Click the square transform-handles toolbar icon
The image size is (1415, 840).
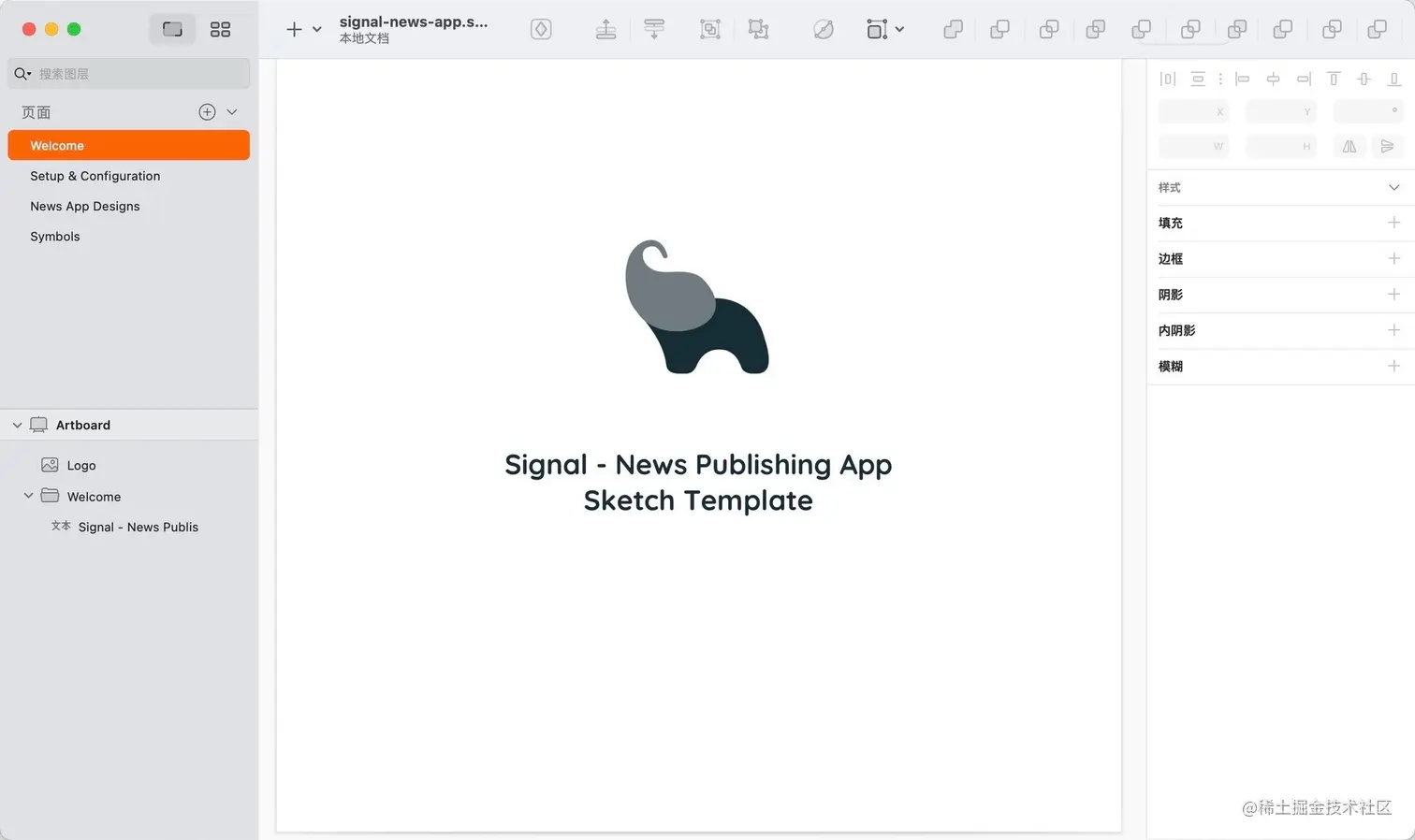(x=876, y=29)
